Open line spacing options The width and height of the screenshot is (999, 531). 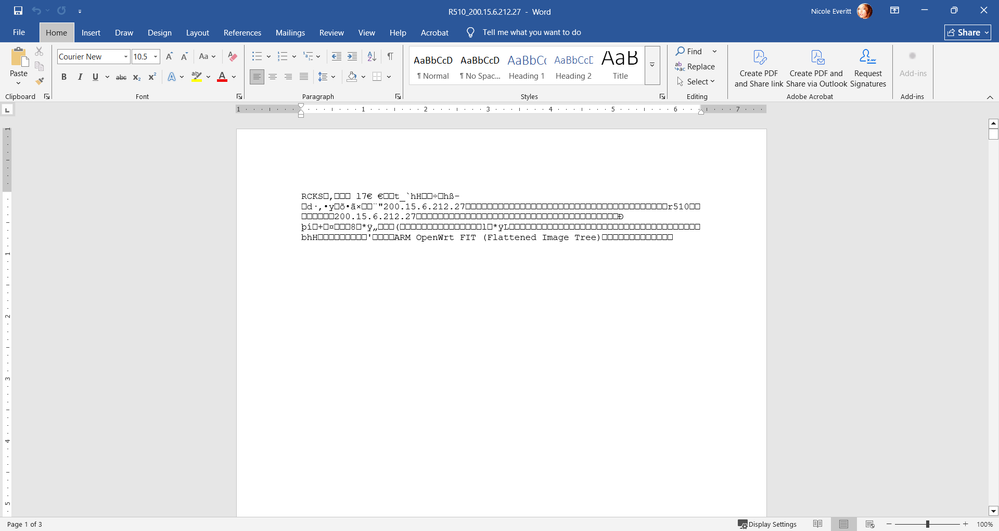click(x=326, y=77)
